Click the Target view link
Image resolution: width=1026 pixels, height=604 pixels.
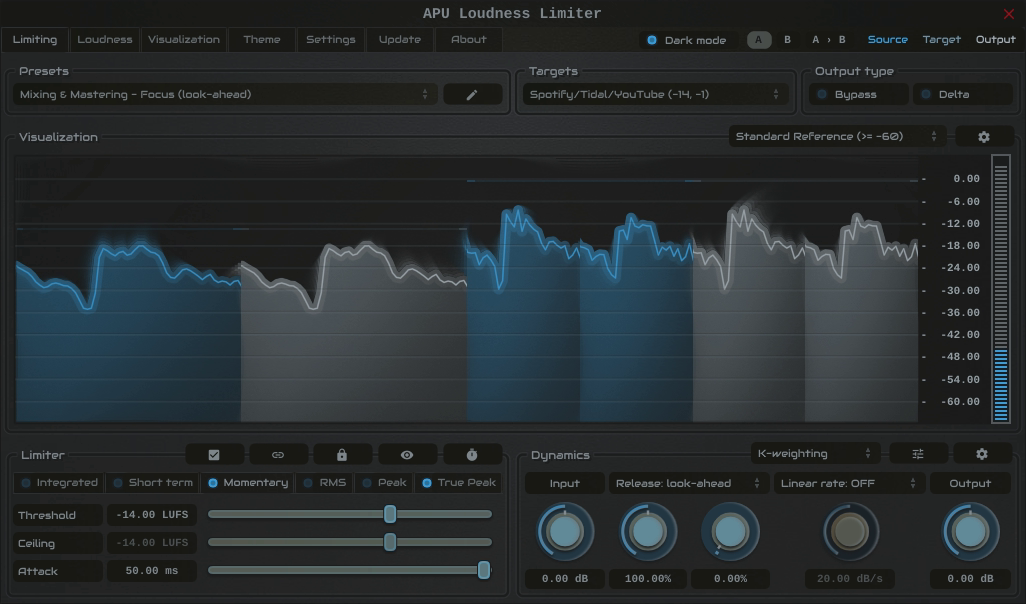(942, 39)
